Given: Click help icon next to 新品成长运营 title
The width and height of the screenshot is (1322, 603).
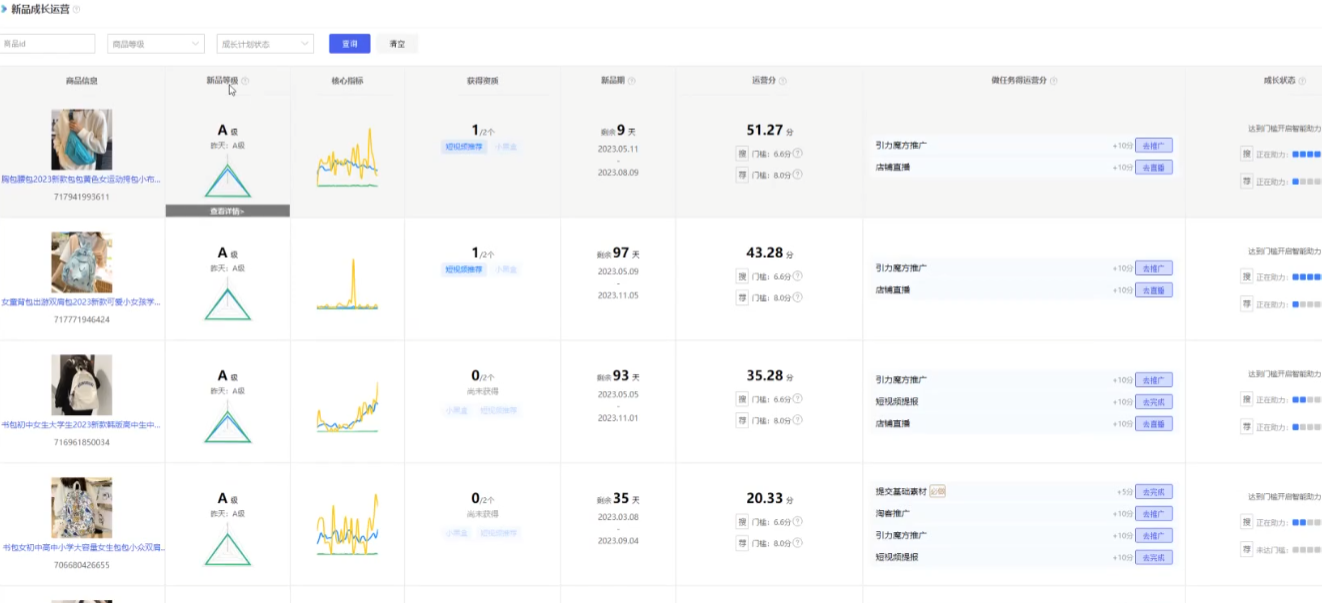Looking at the screenshot, I should click(77, 9).
